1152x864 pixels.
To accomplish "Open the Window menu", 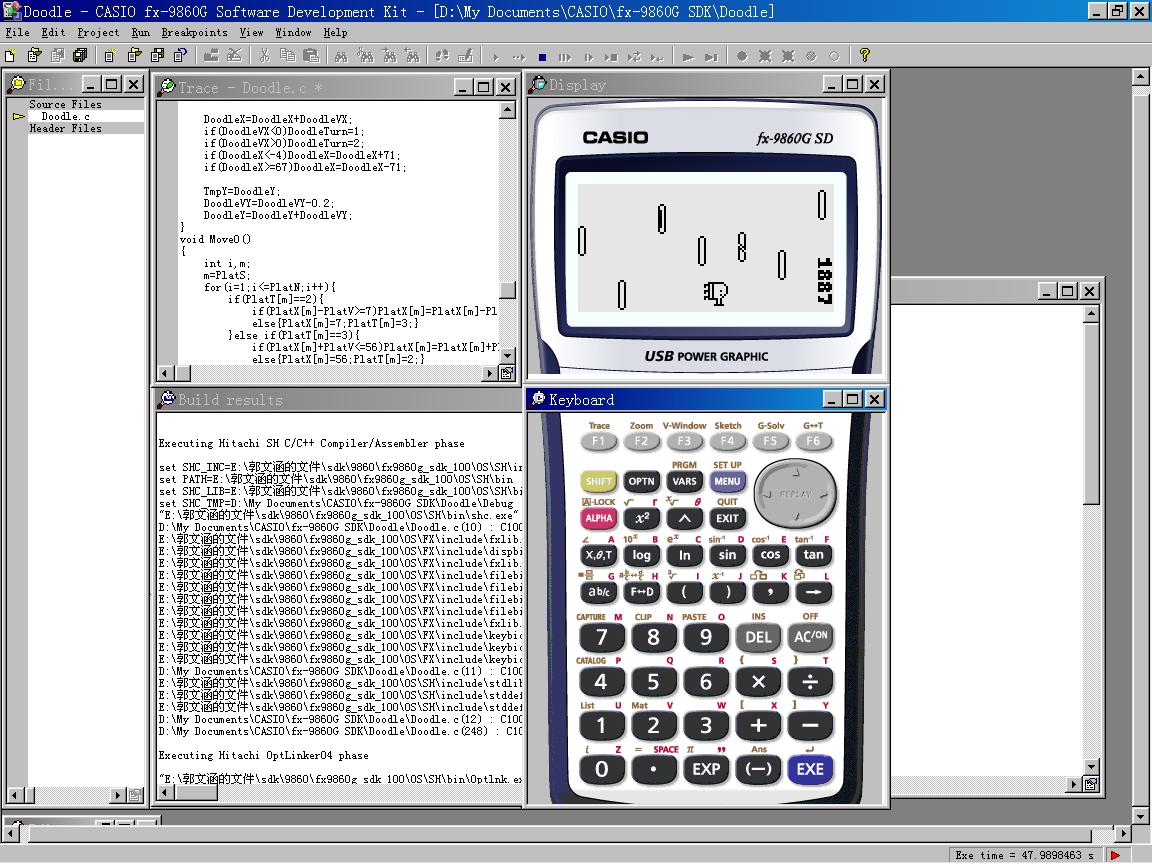I will (293, 32).
